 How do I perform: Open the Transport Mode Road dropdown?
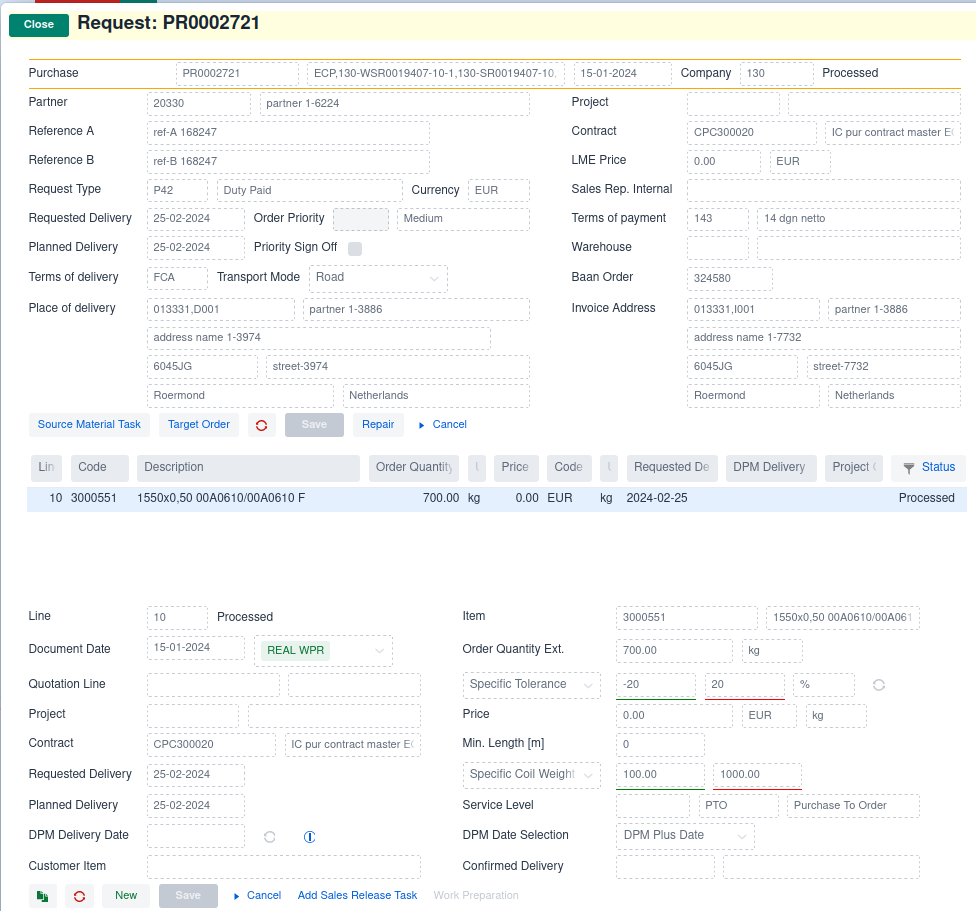pos(378,278)
